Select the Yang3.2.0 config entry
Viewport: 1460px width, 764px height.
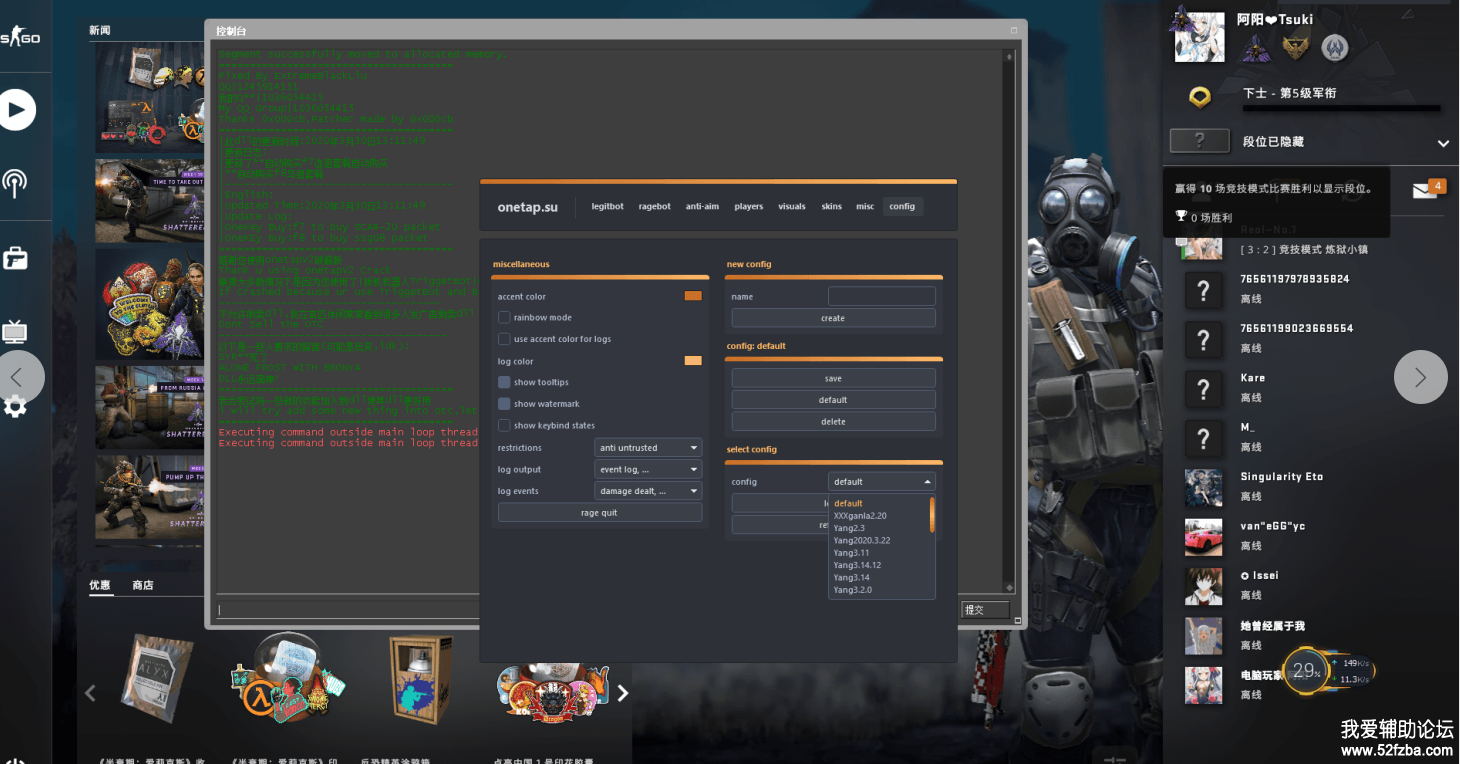[x=853, y=590]
